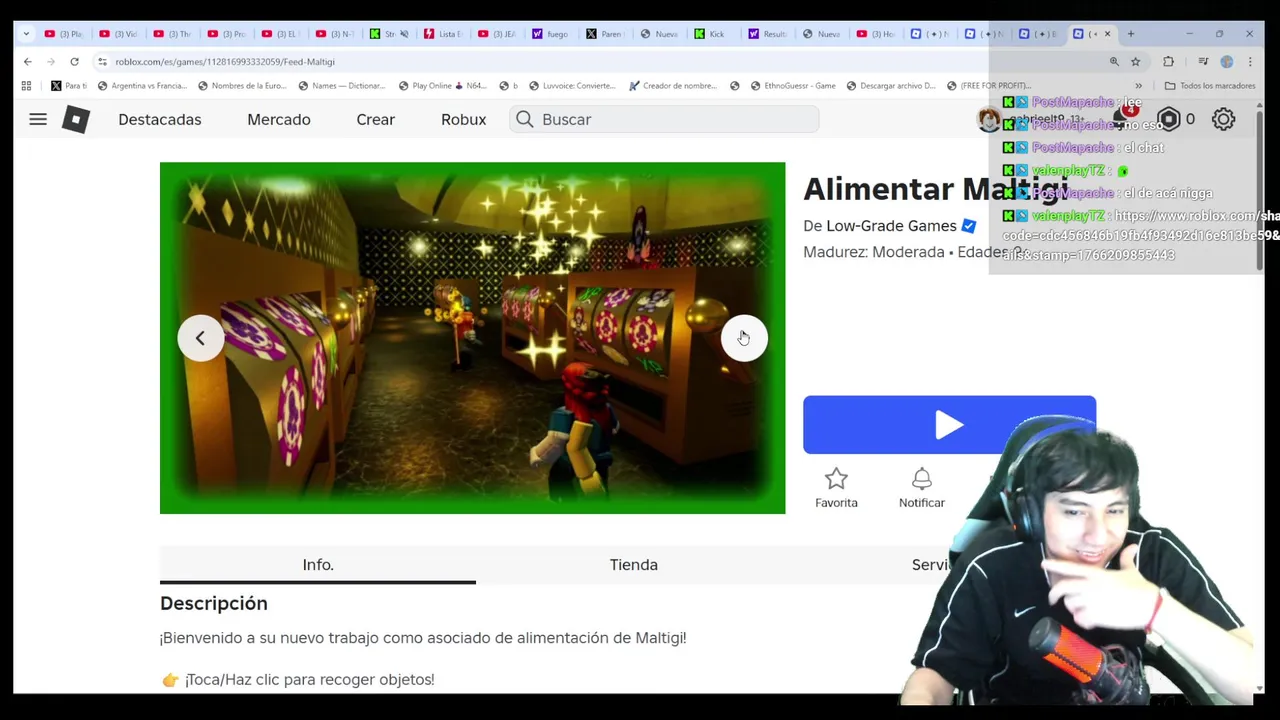Open a new browser tab
Viewport: 1280px width, 720px height.
(1131, 33)
